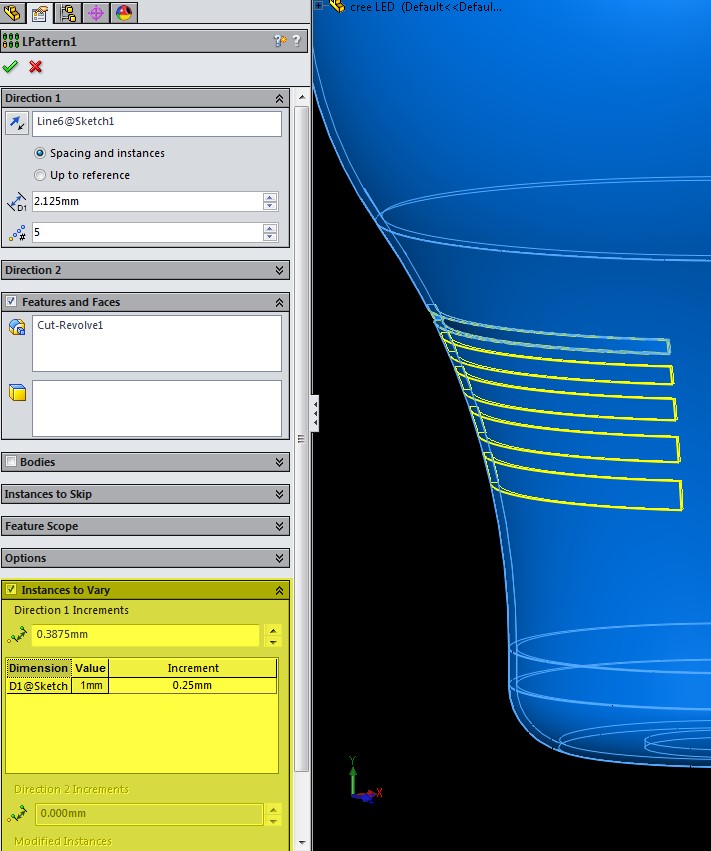Expand the cree LED flyout tree
Image resolution: width=711 pixels, height=851 pixels.
click(x=319, y=6)
